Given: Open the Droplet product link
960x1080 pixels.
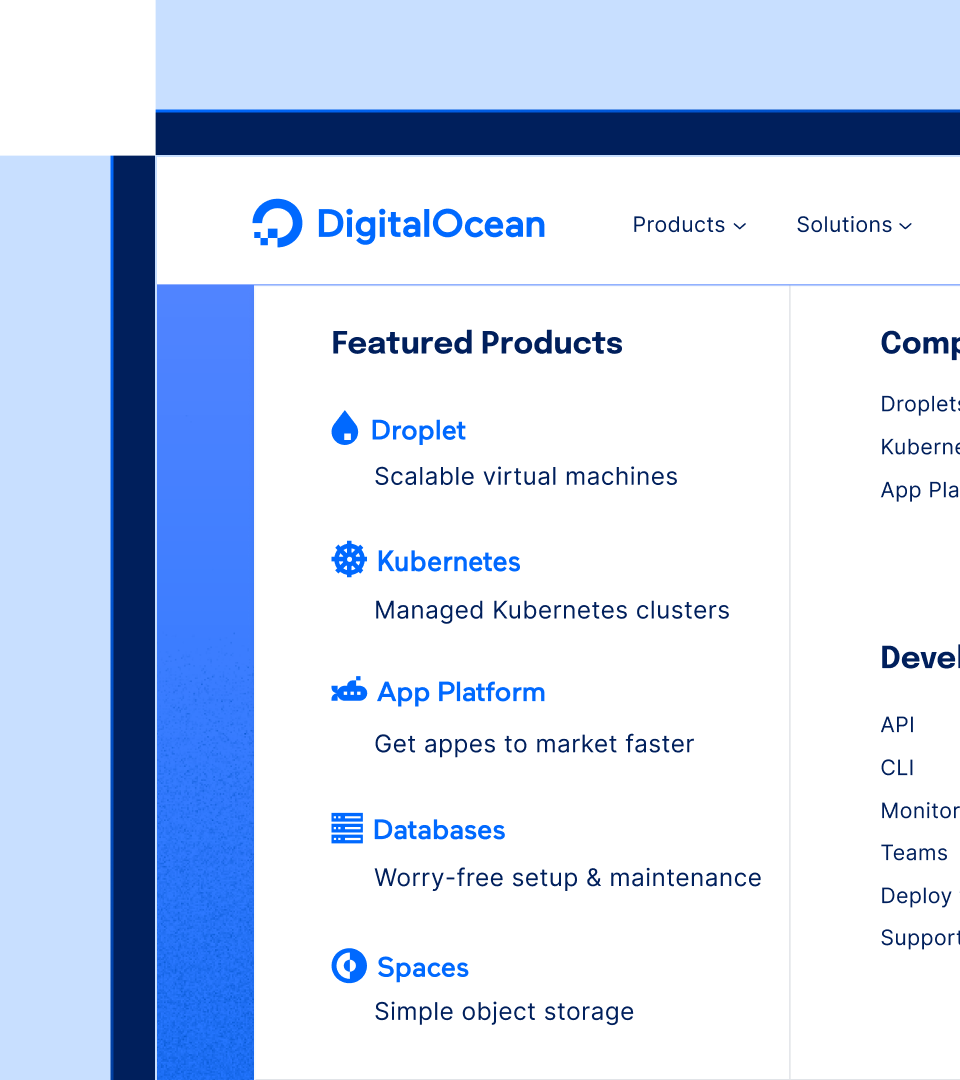Looking at the screenshot, I should click(x=418, y=430).
